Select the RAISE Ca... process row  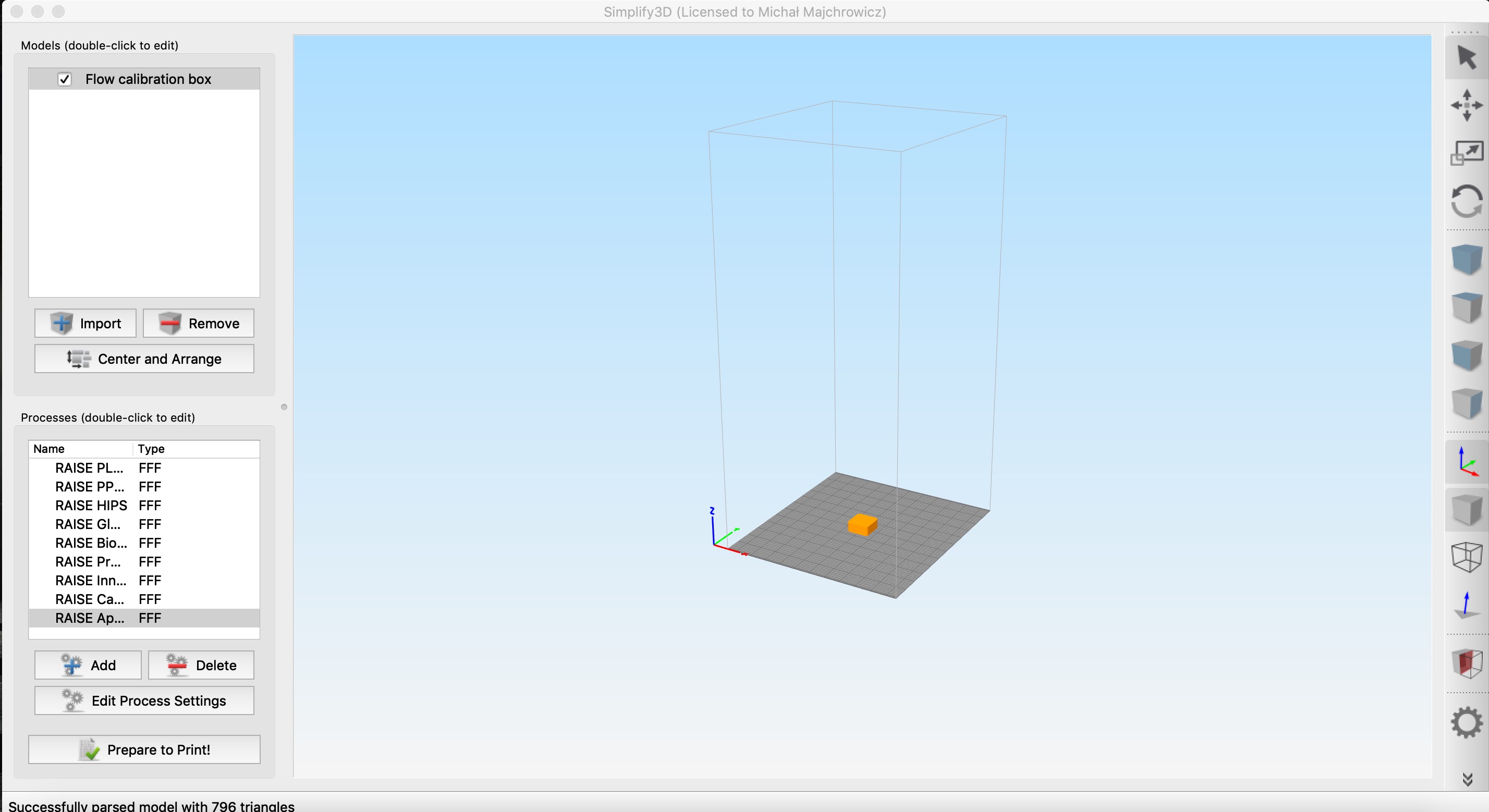[144, 599]
